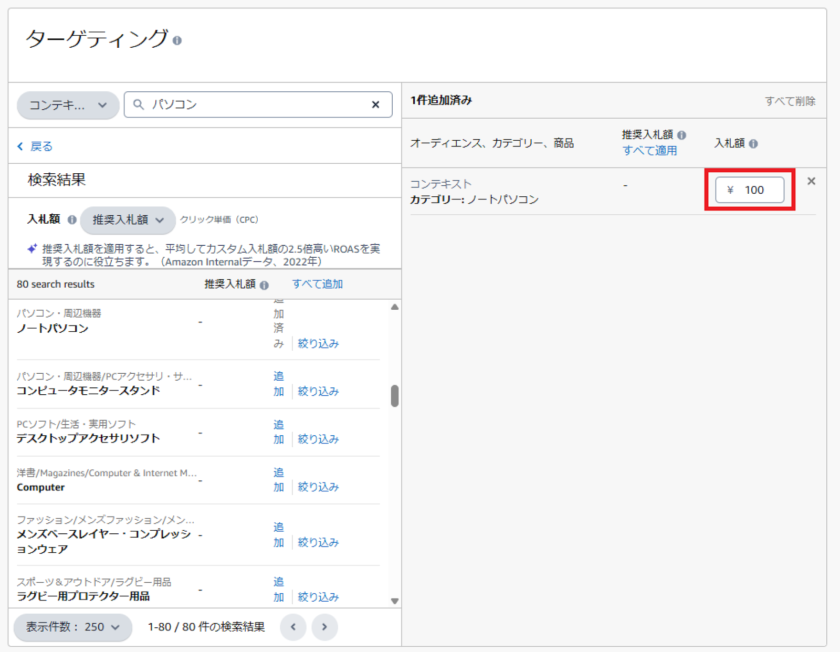This screenshot has width=840, height=652.
Task: Click the info icon next to ターゲティング title
Action: tap(177, 41)
